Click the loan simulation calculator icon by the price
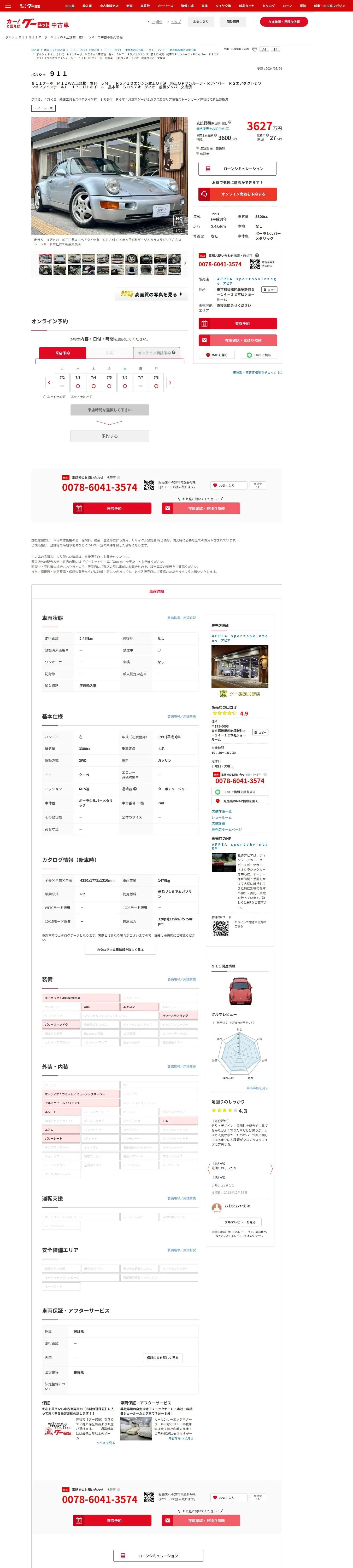353x1568 pixels. [208, 169]
